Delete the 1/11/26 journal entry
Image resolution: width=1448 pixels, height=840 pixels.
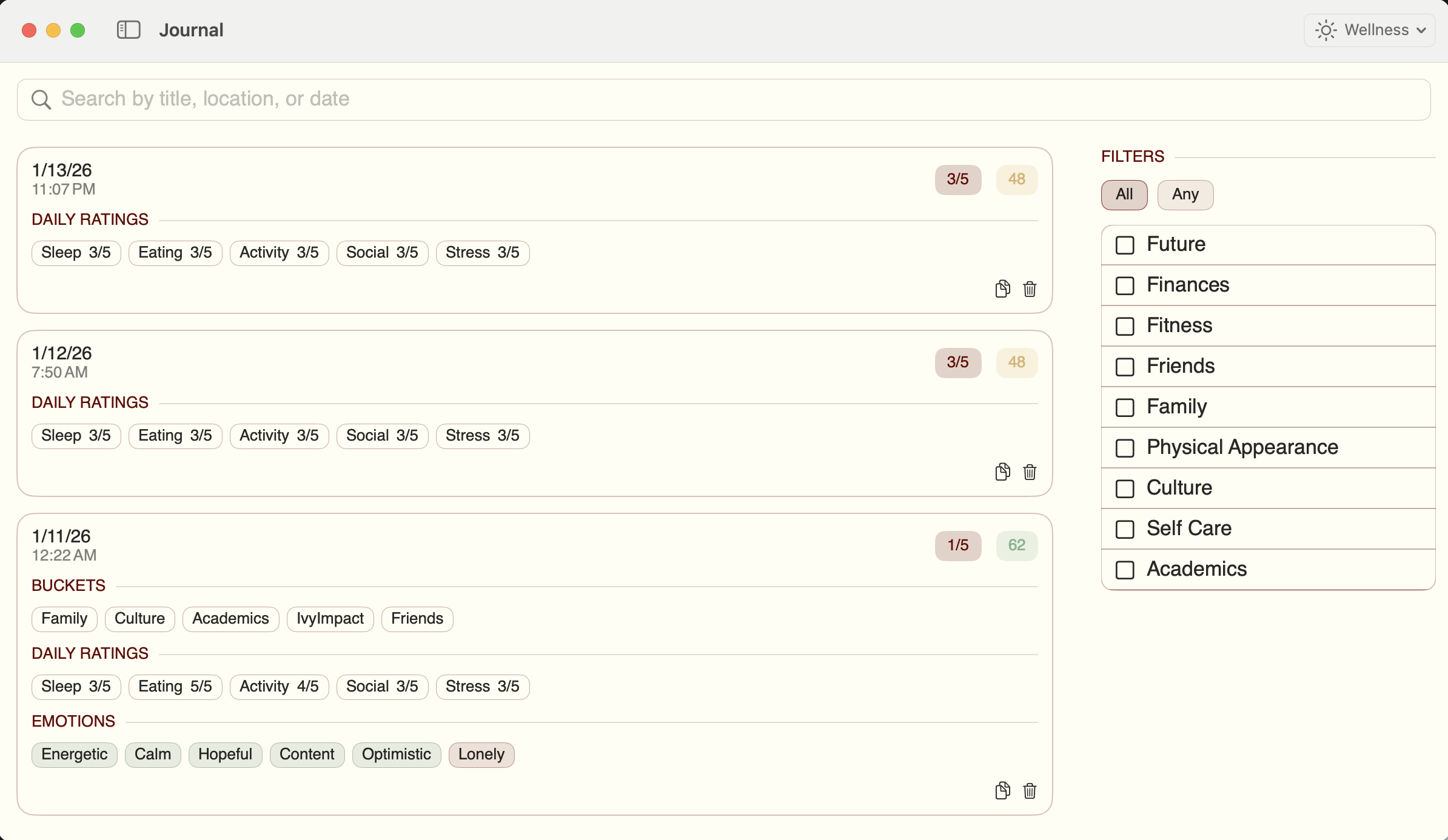coord(1029,791)
